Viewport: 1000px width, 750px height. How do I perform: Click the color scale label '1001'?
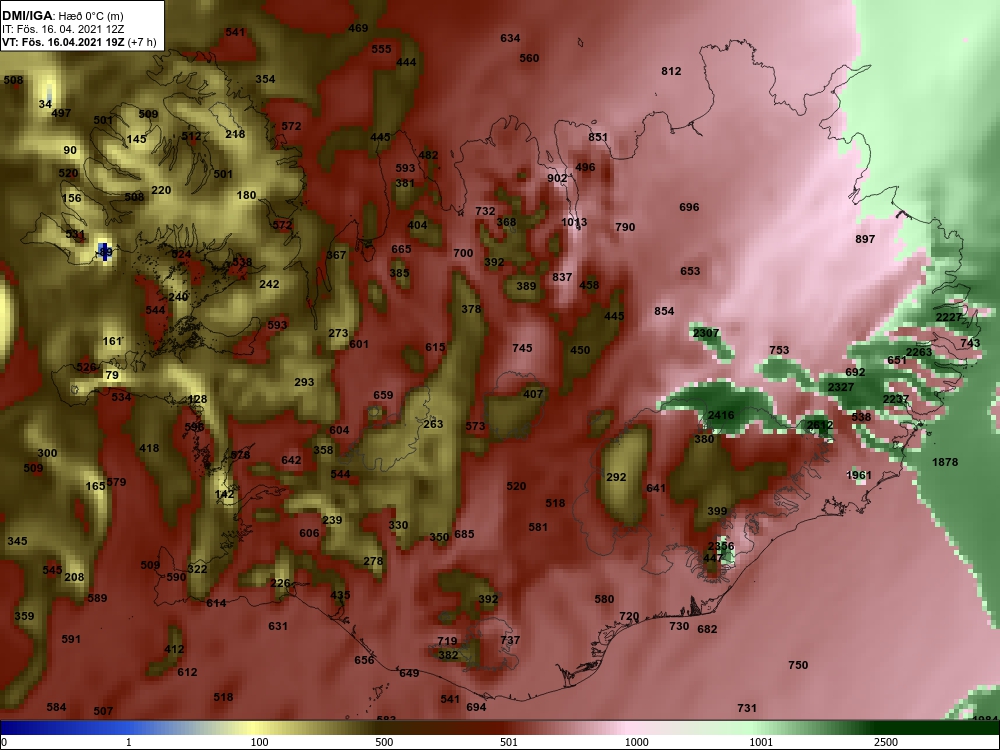pyautogui.click(x=761, y=742)
